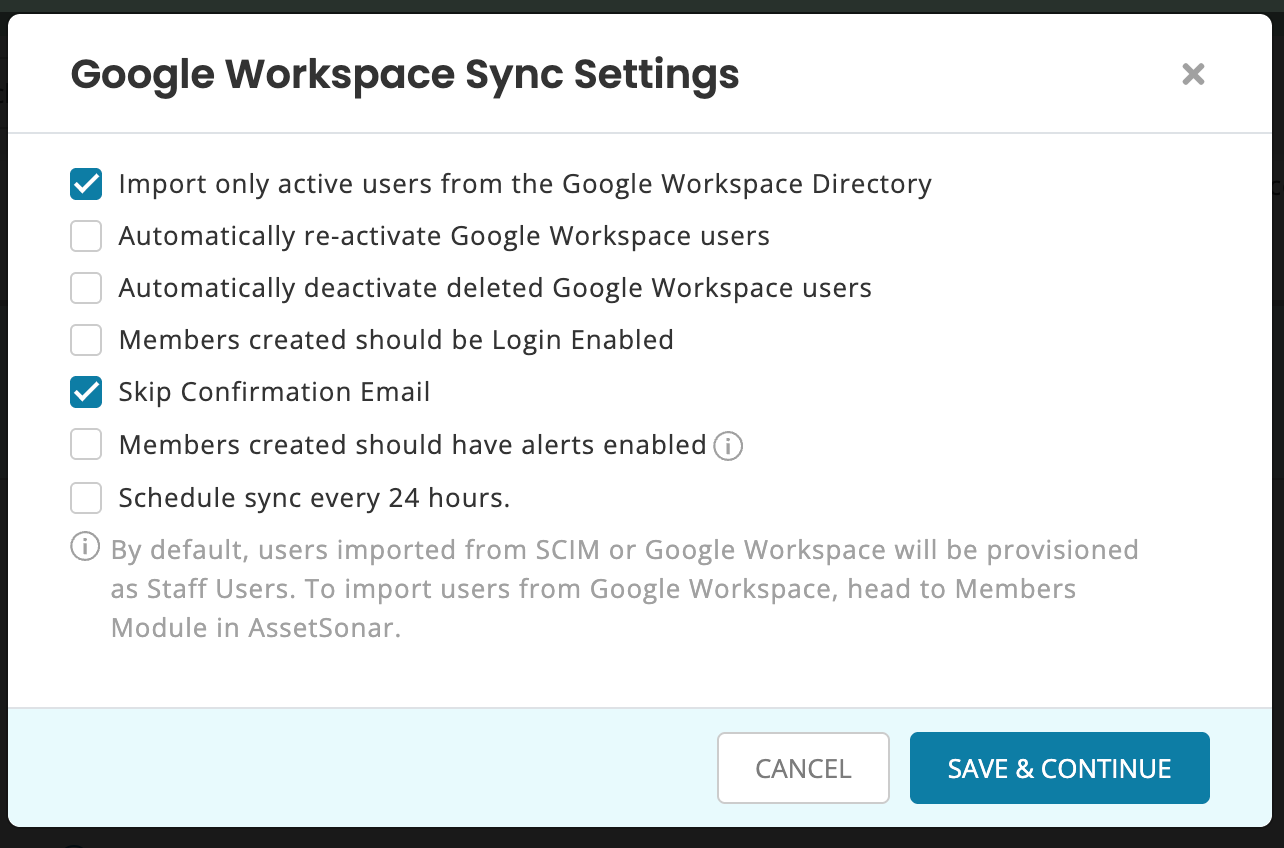Enable the Schedule sync every 24 hours checkbox
This screenshot has height=848, width=1284.
86,497
